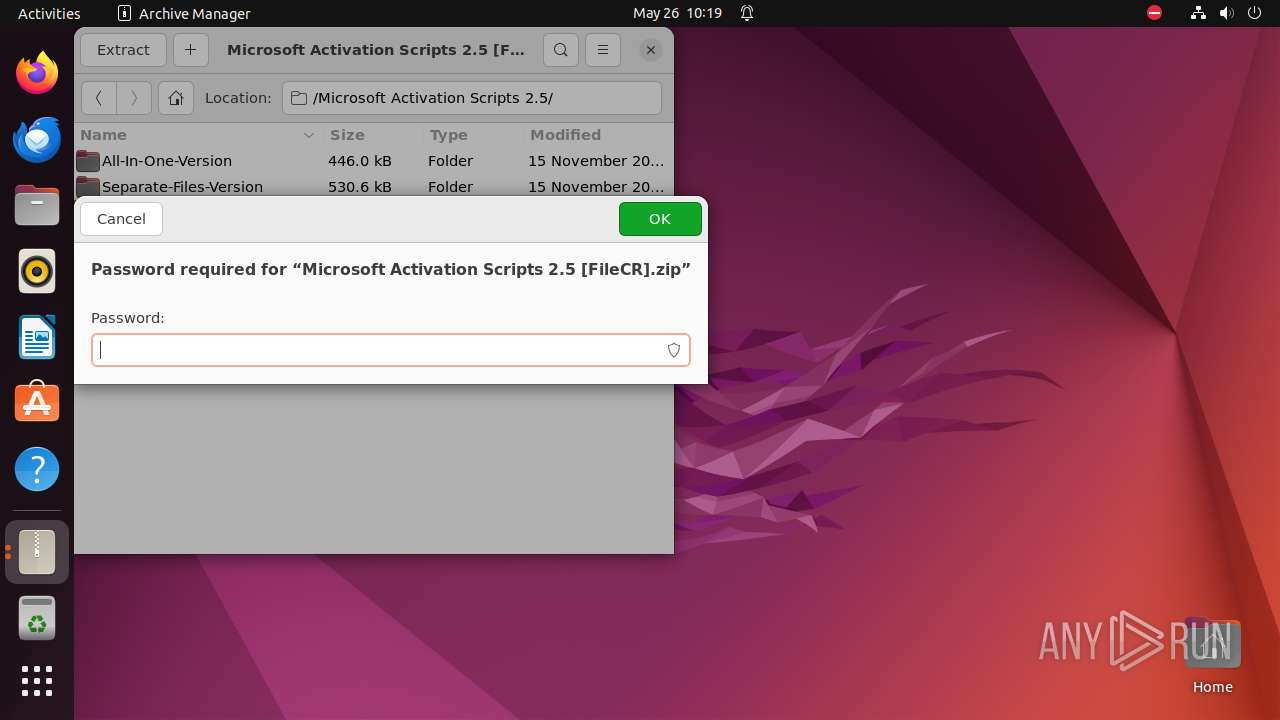Select All-In-One-Version folder
Image resolution: width=1280 pixels, height=720 pixels.
coord(167,161)
